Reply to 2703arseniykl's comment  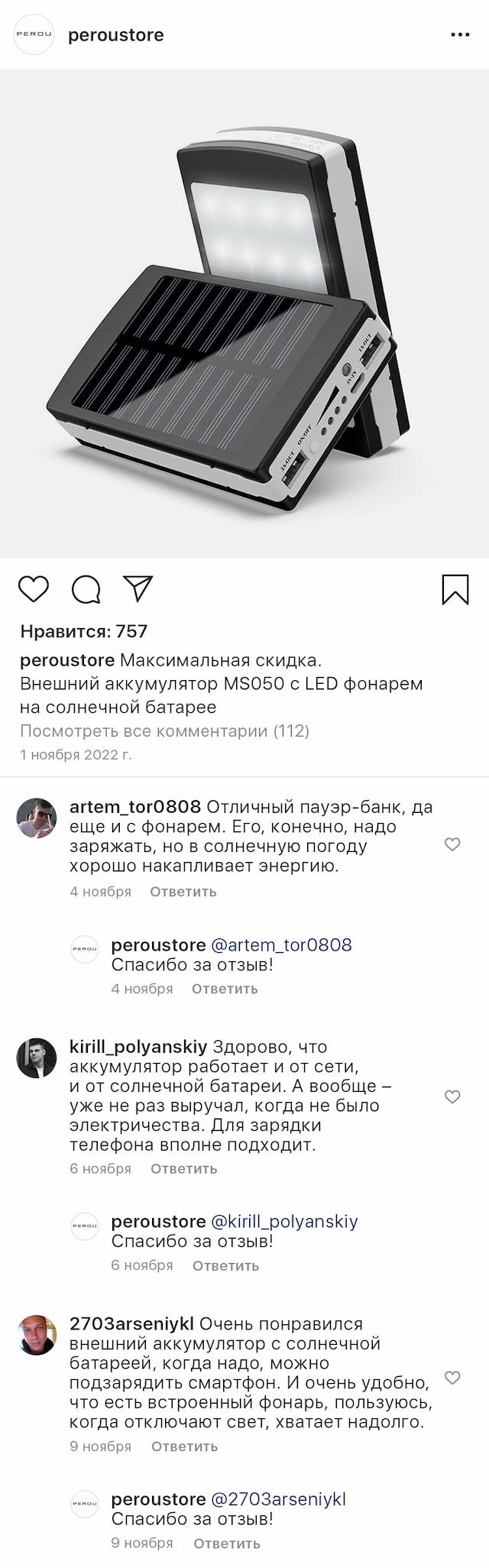tap(185, 1447)
